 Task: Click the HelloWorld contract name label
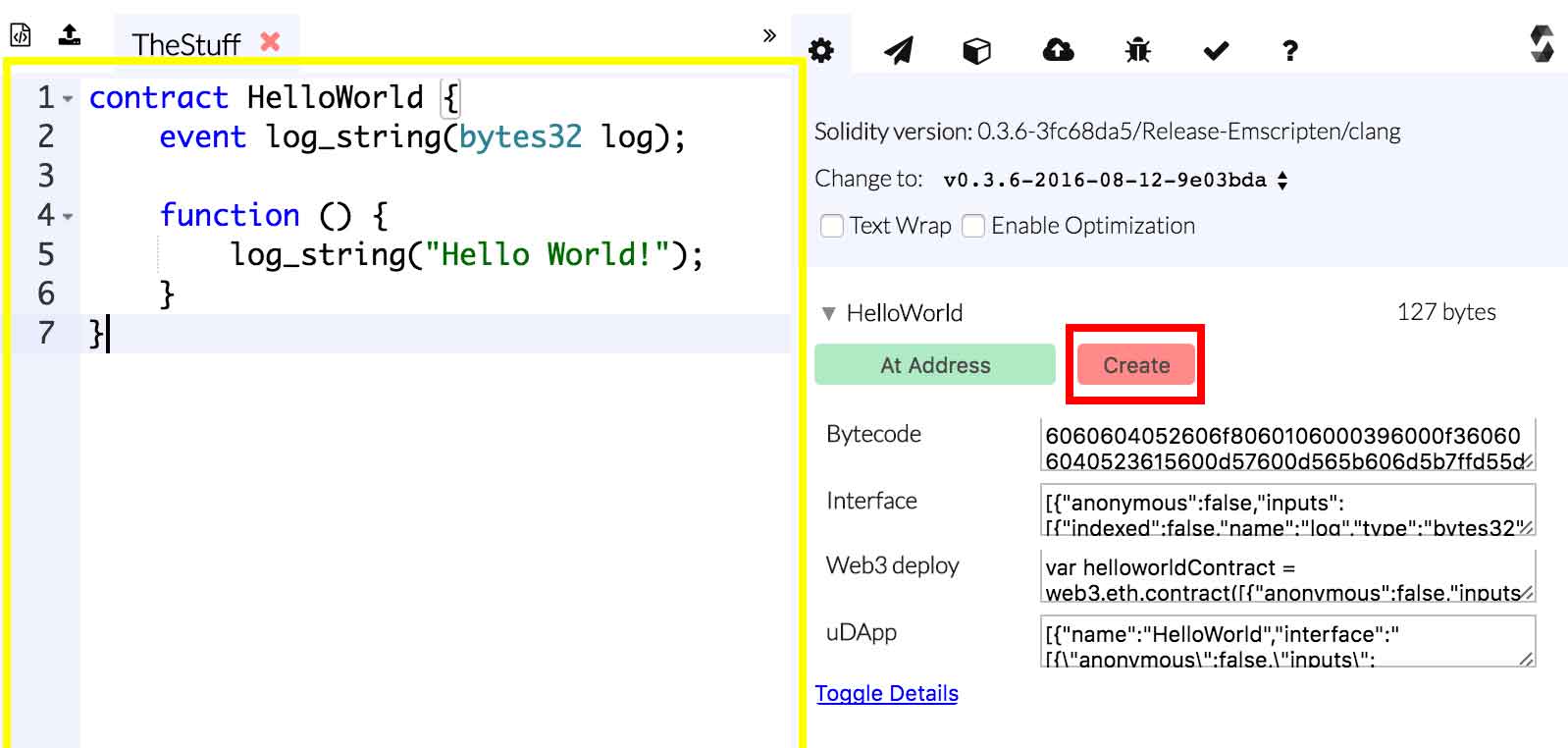tap(905, 313)
